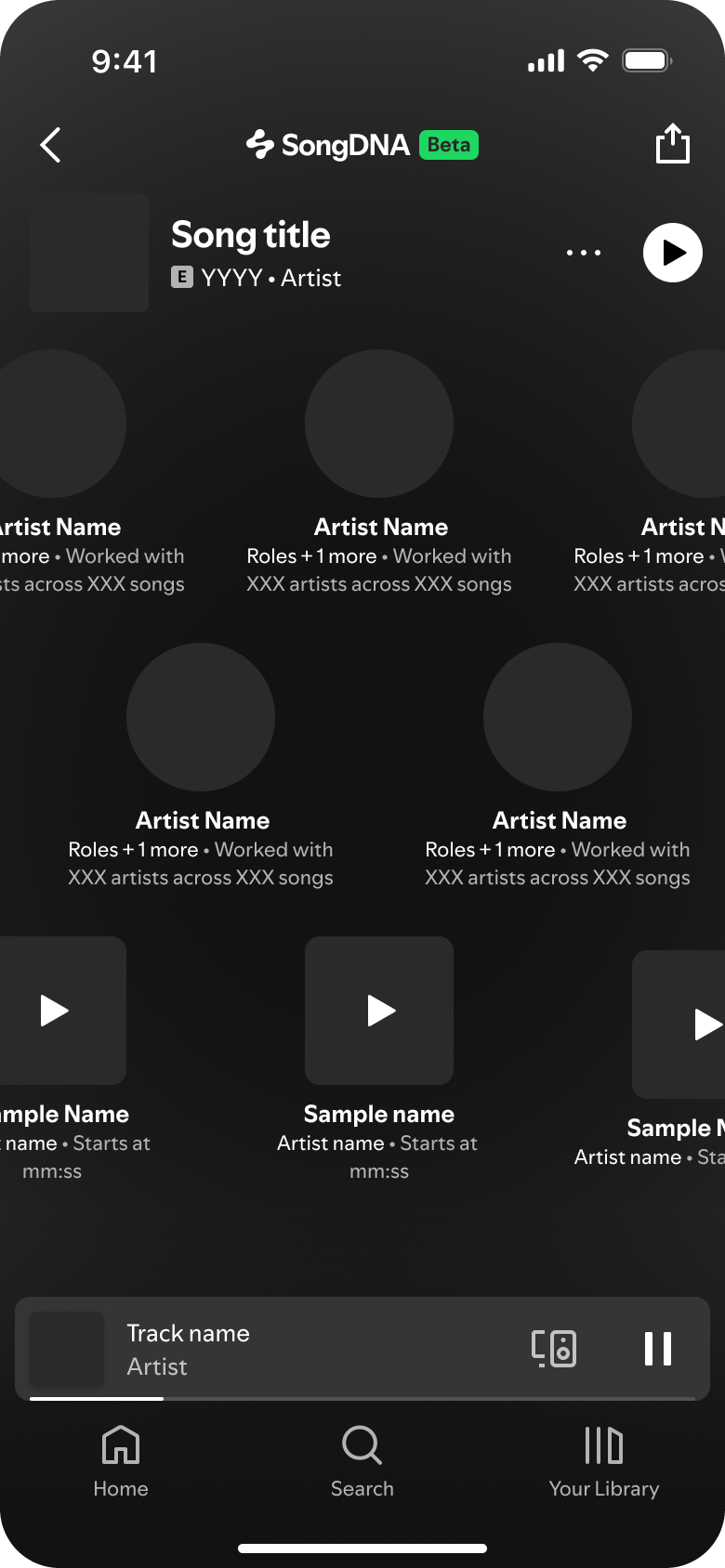Image resolution: width=725 pixels, height=1568 pixels.
Task: Open the song cover art thumbnail
Action: (89, 253)
